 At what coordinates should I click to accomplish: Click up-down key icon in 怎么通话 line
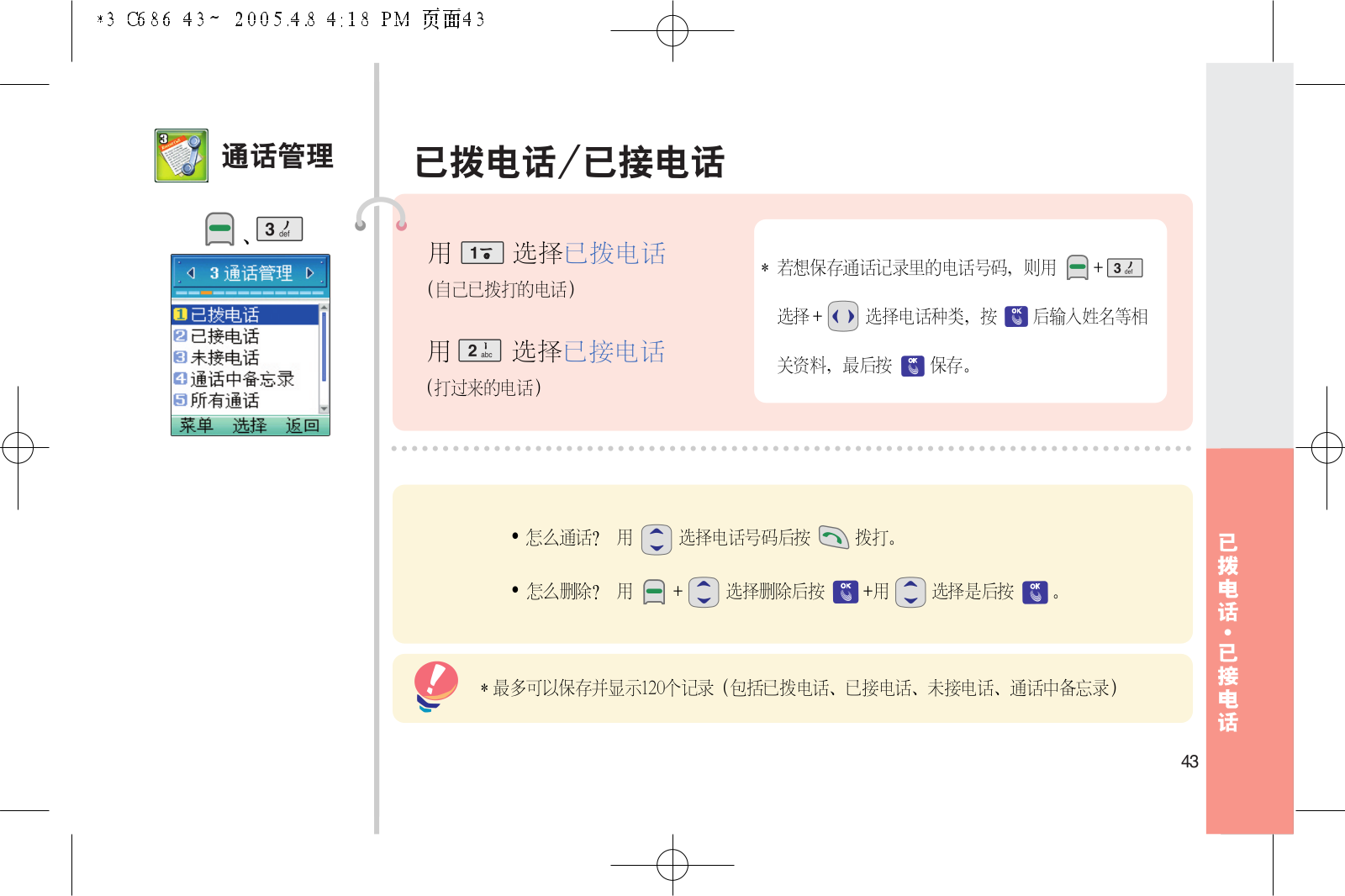[657, 539]
